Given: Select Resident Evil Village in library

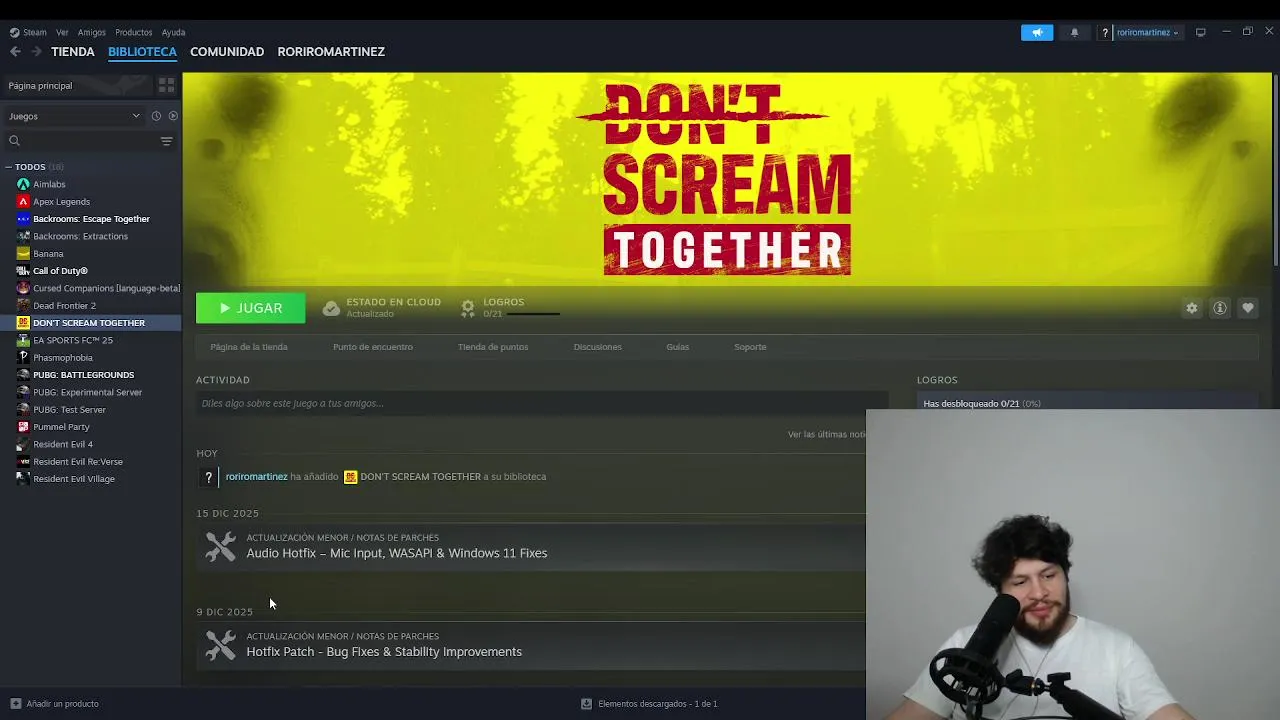Looking at the screenshot, I should coord(74,479).
